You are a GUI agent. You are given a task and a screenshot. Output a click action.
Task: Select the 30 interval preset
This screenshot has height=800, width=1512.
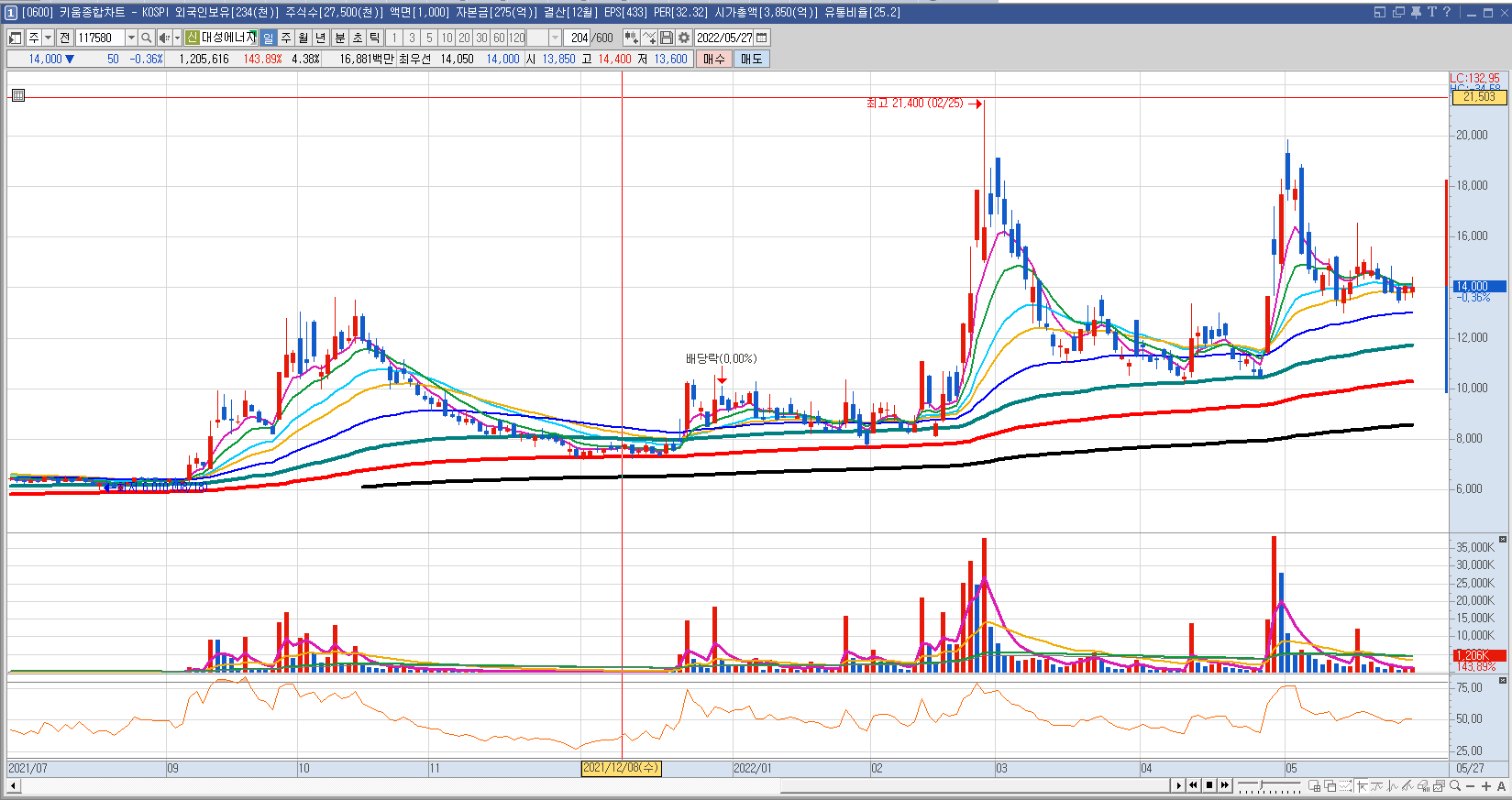tap(481, 38)
